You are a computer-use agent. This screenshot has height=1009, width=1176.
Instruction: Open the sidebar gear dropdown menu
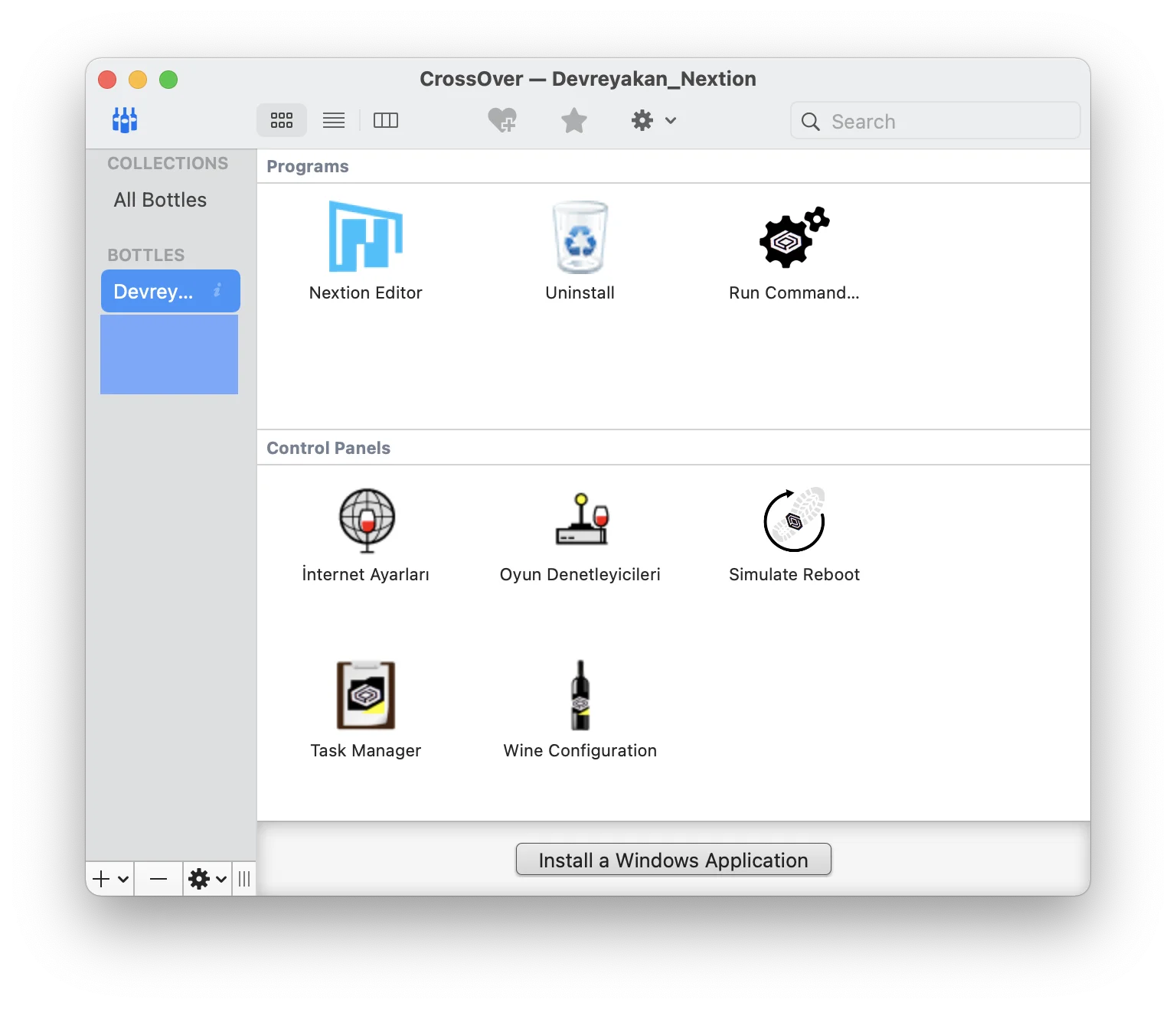(207, 879)
